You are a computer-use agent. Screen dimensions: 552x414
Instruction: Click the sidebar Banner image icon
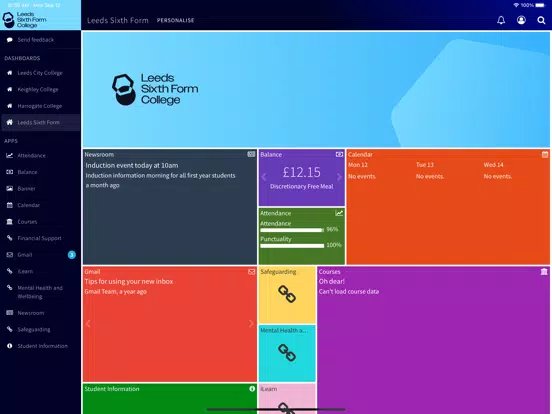[10, 188]
